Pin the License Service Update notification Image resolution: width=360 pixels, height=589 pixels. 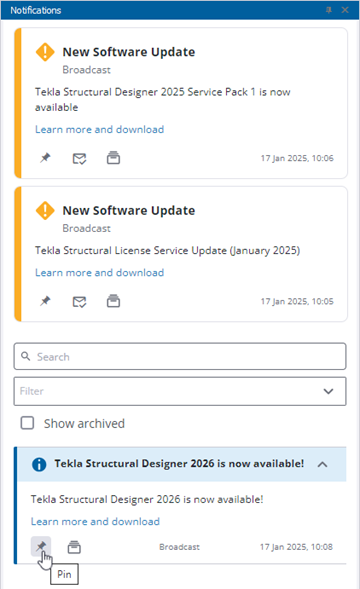pyautogui.click(x=45, y=301)
